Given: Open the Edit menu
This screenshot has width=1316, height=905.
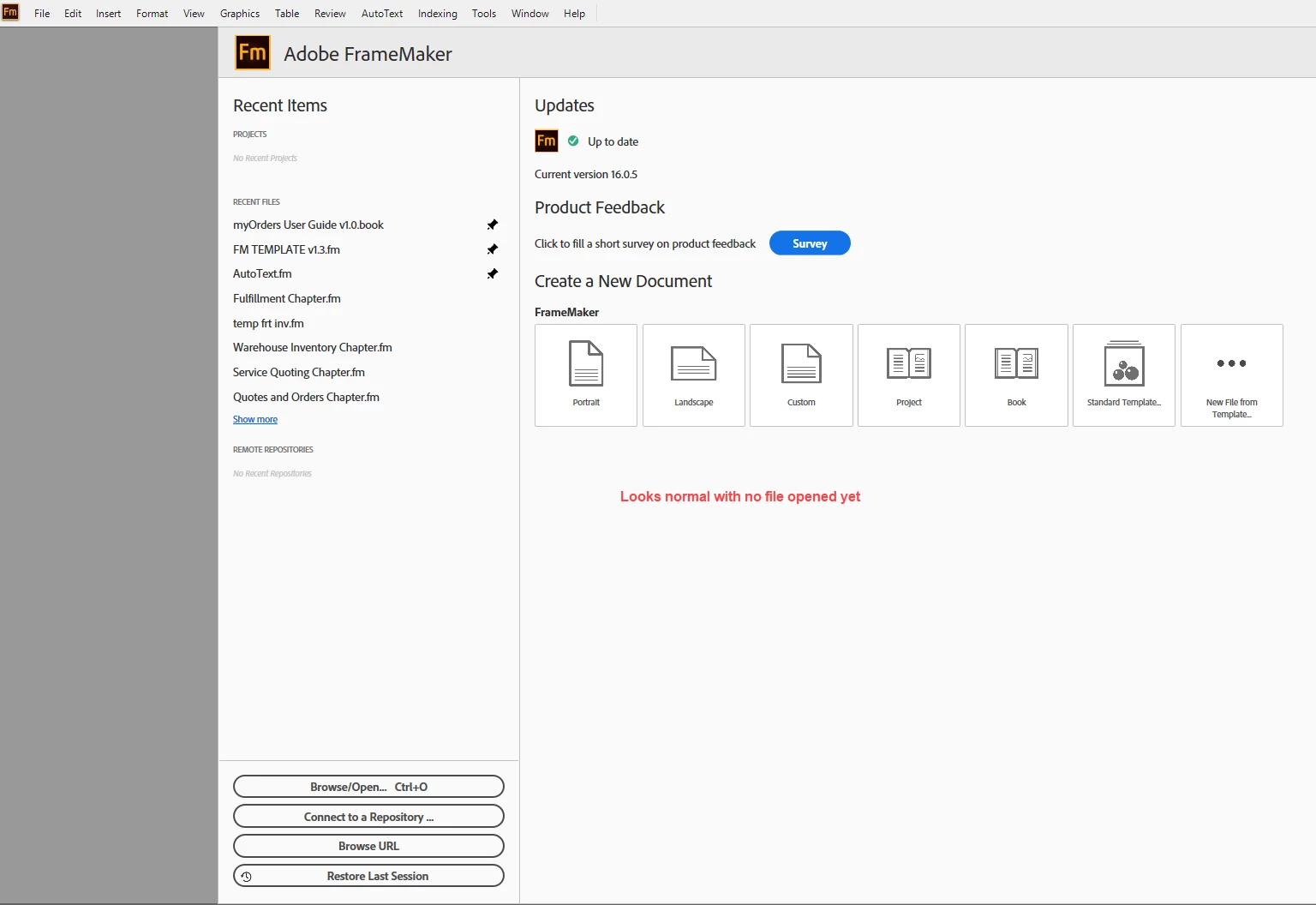Looking at the screenshot, I should (x=73, y=14).
